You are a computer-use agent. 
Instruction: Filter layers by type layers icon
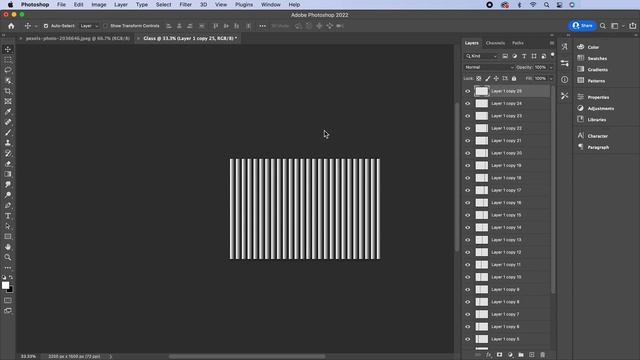[x=524, y=56]
